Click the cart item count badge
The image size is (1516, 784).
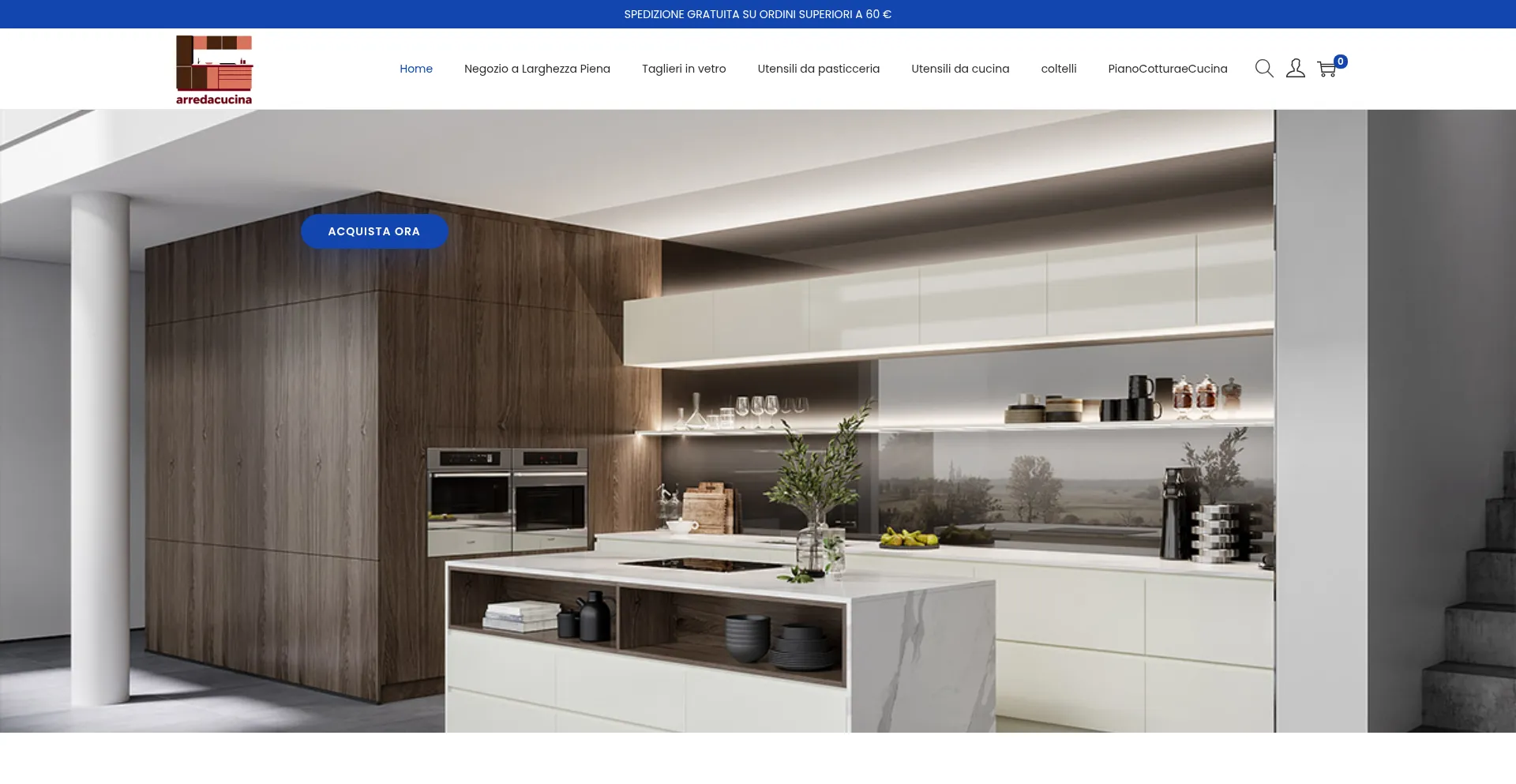pos(1340,62)
